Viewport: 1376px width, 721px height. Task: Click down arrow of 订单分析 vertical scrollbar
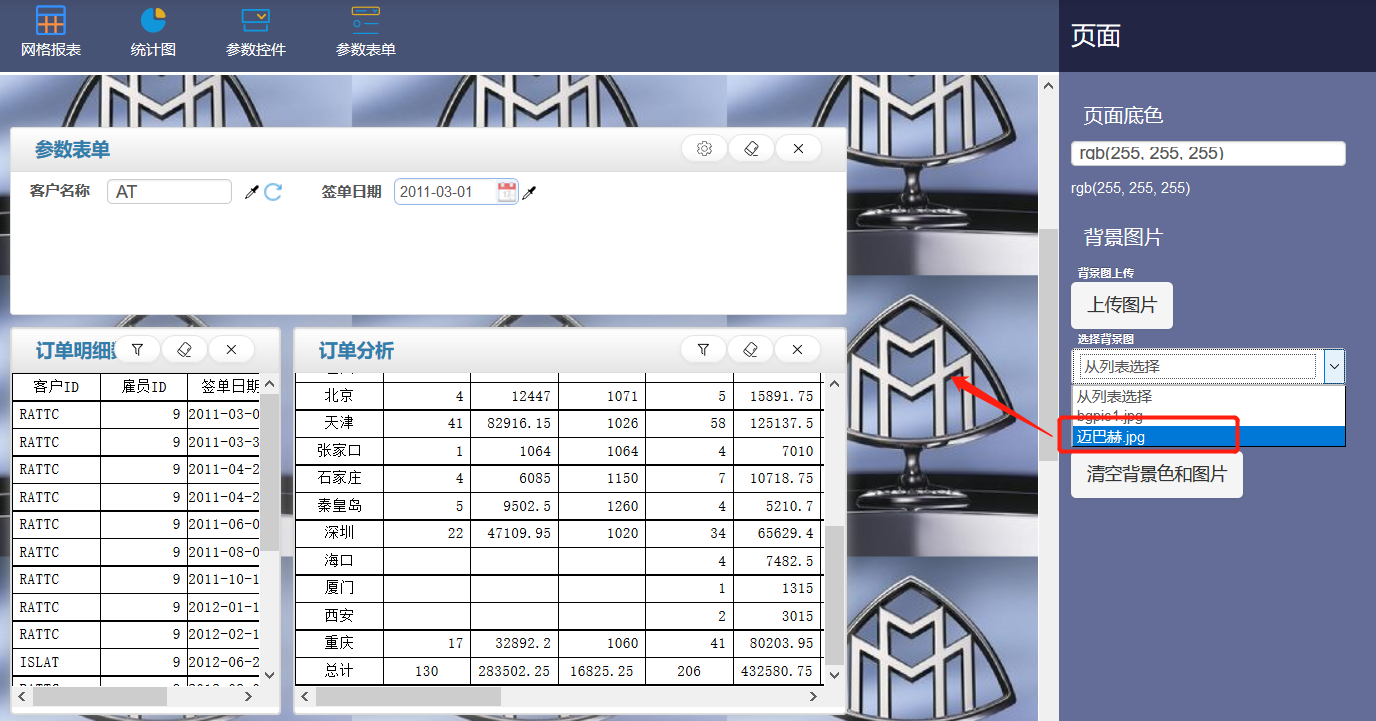(833, 676)
